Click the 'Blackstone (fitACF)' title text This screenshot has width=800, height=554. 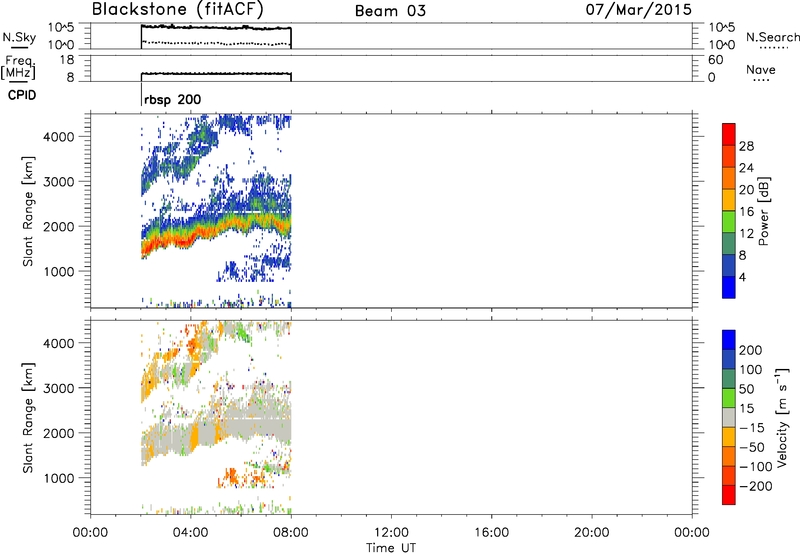(178, 9)
